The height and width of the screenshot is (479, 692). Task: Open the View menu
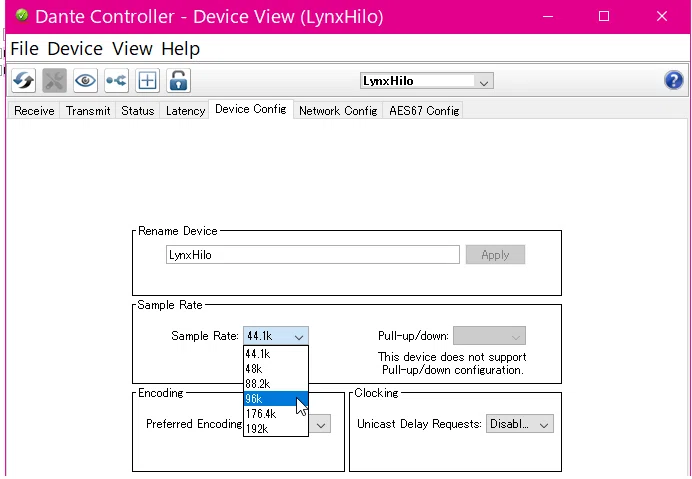(x=132, y=49)
